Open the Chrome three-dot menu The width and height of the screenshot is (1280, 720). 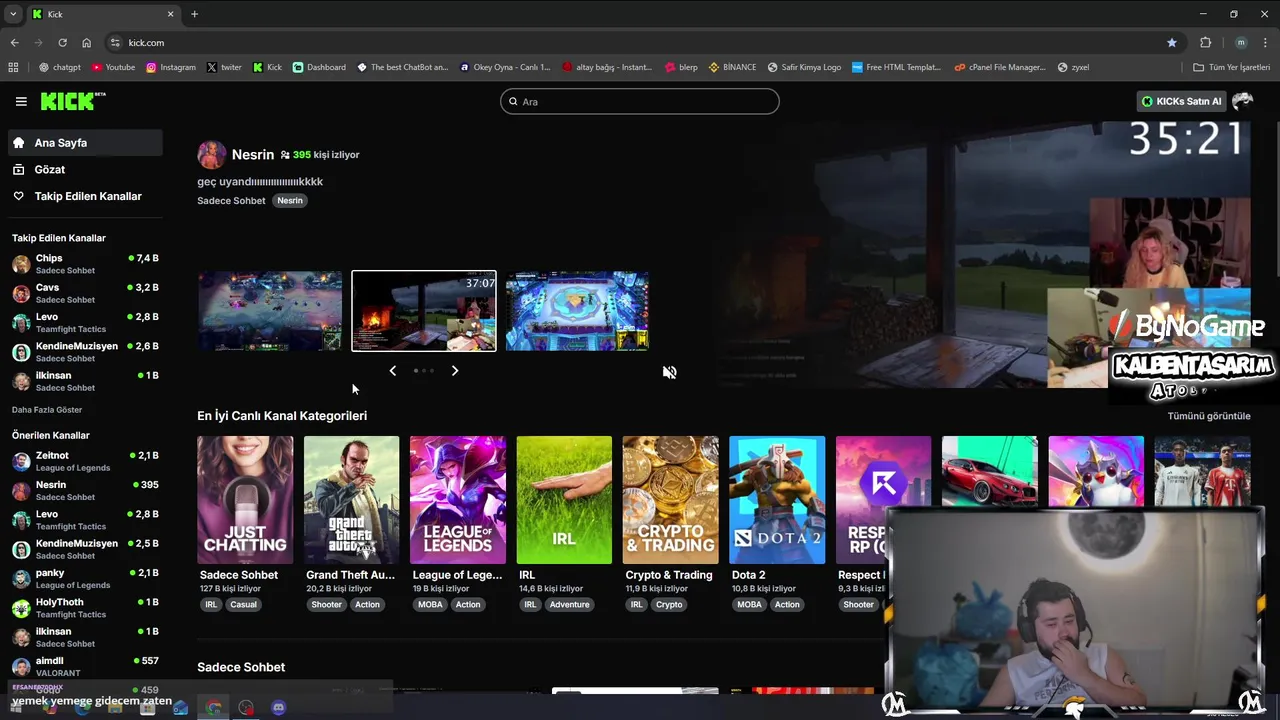pos(1266,43)
